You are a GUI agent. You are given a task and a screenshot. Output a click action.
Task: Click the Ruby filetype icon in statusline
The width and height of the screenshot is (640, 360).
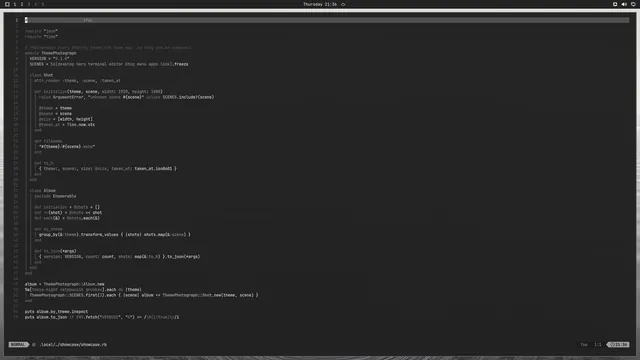click(x=34, y=344)
